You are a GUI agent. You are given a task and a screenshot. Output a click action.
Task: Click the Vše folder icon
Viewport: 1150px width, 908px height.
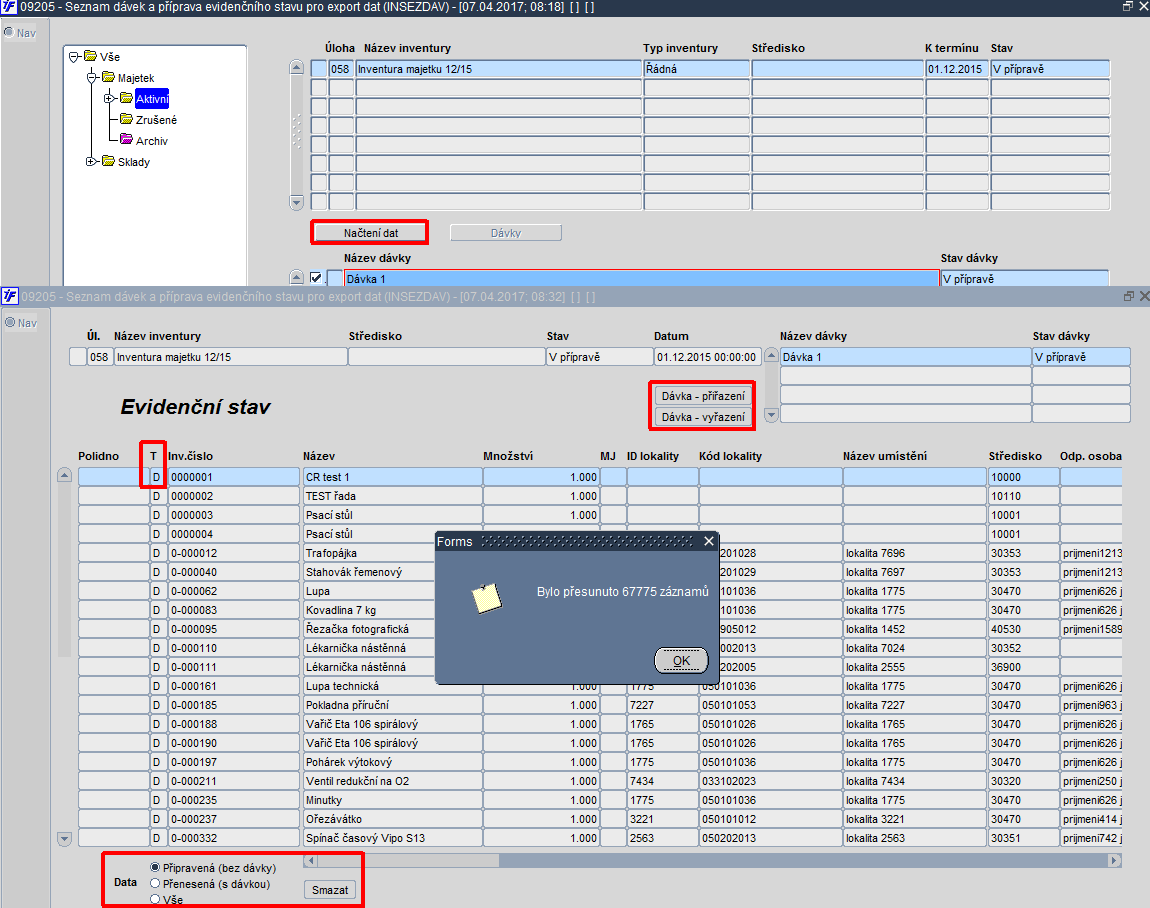[x=90, y=56]
